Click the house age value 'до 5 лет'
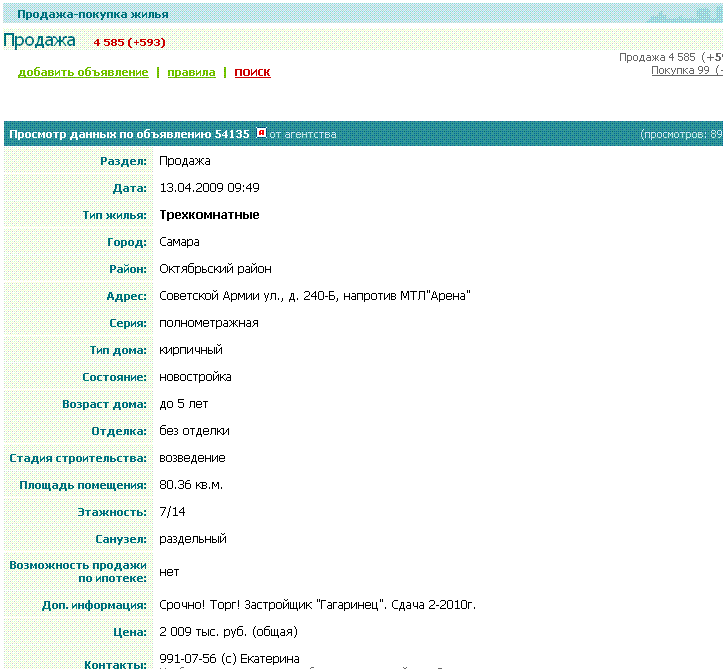Screen dimensions: 723x669 (x=184, y=404)
